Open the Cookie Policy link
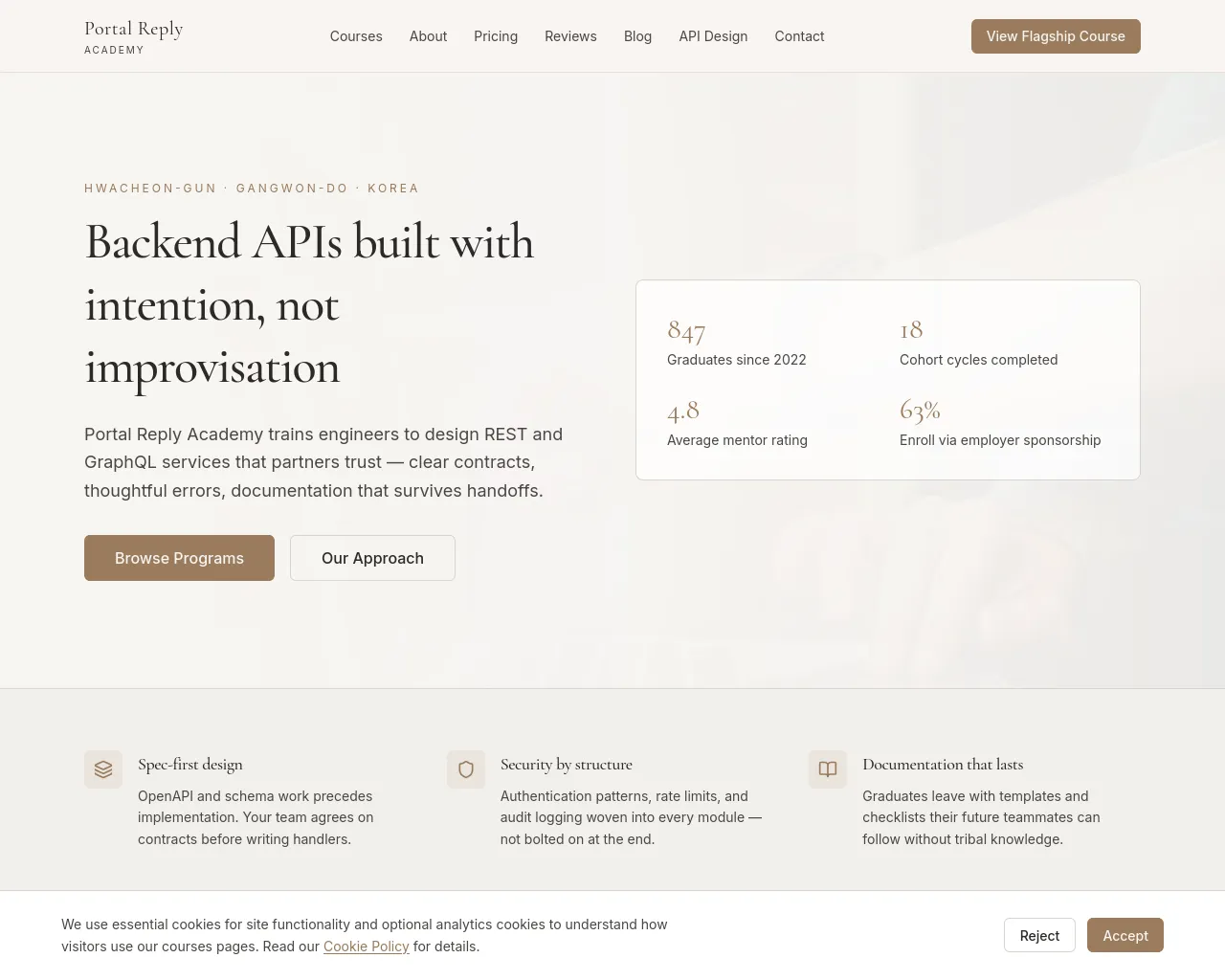This screenshot has width=1225, height=980. point(367,947)
